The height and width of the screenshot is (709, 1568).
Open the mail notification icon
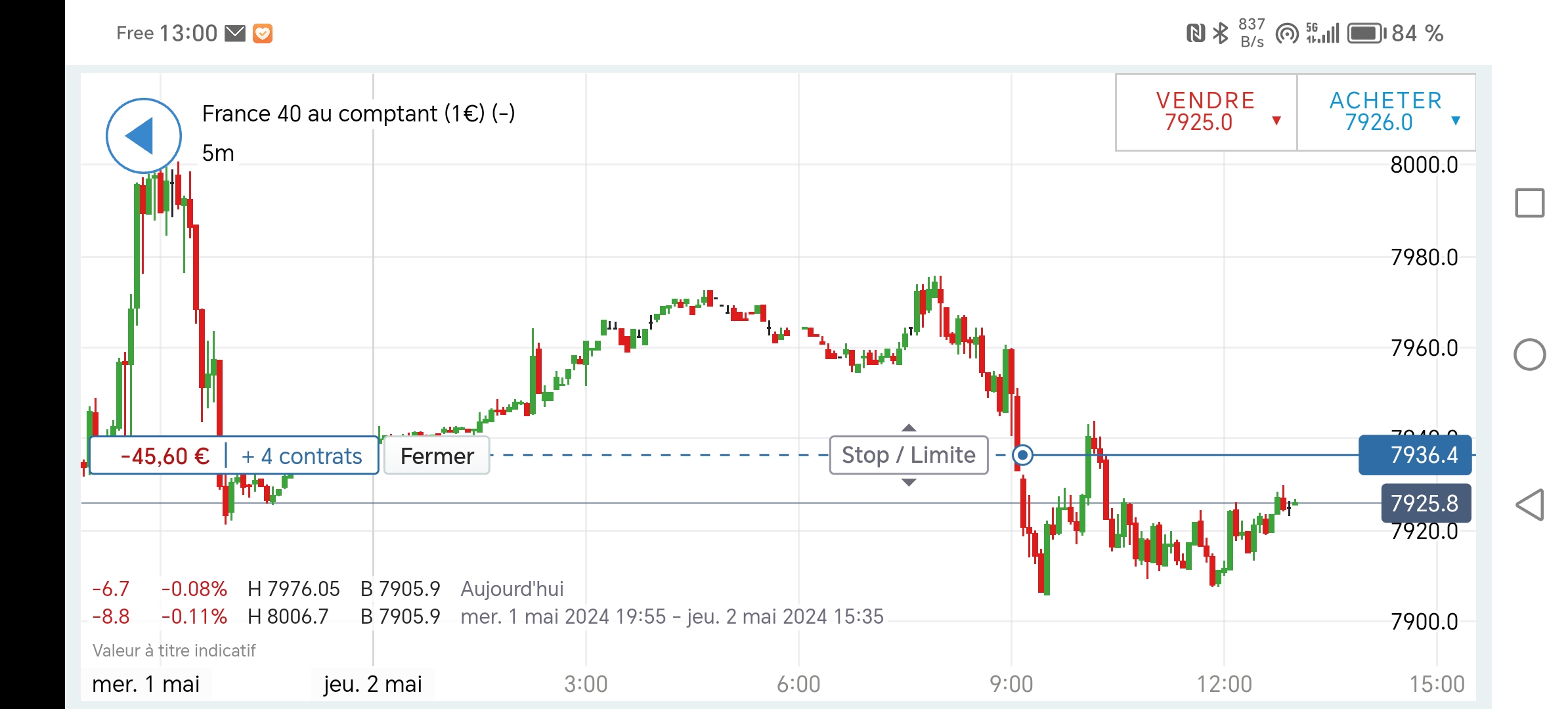pyautogui.click(x=235, y=33)
